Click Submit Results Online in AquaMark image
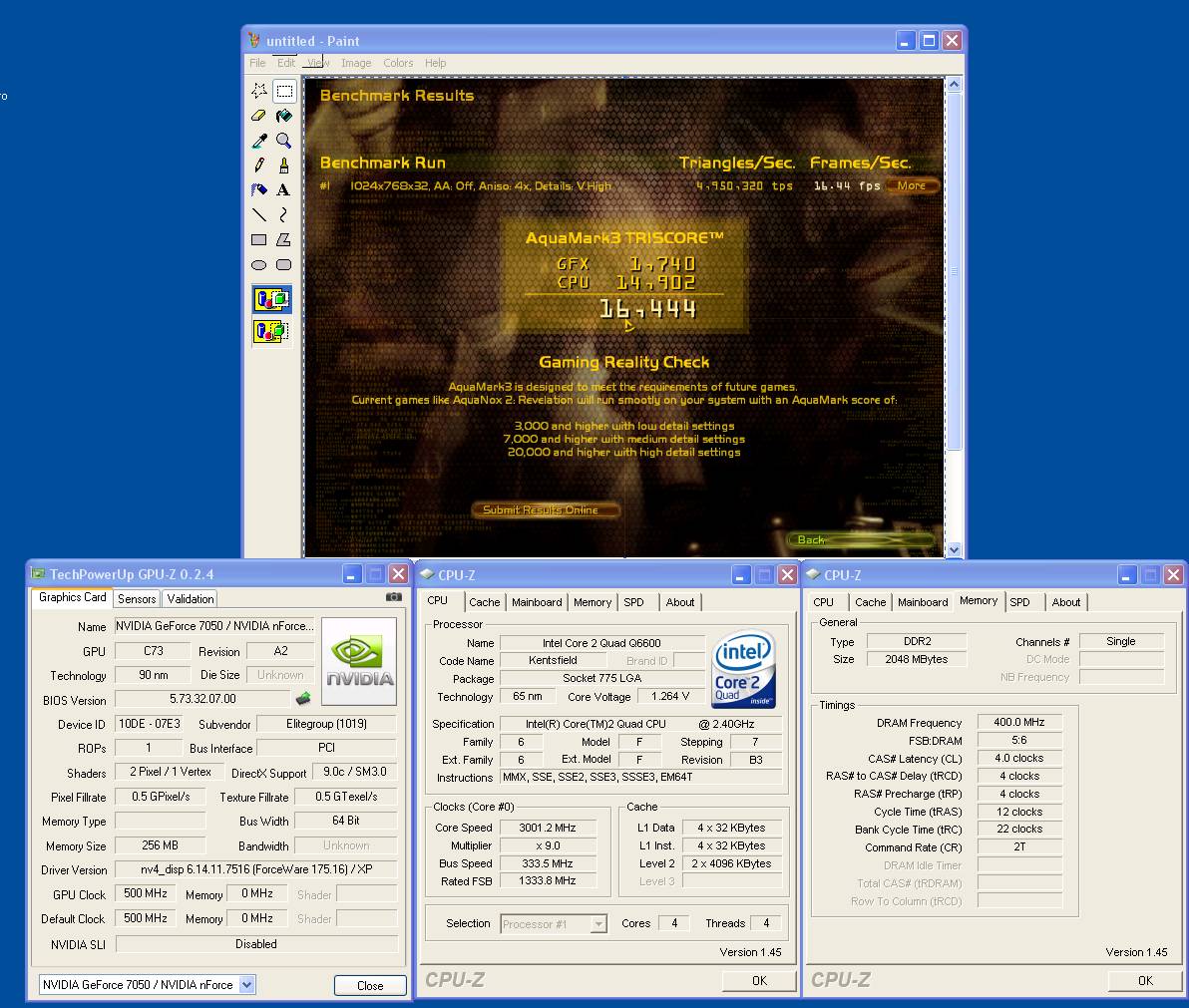 click(545, 510)
